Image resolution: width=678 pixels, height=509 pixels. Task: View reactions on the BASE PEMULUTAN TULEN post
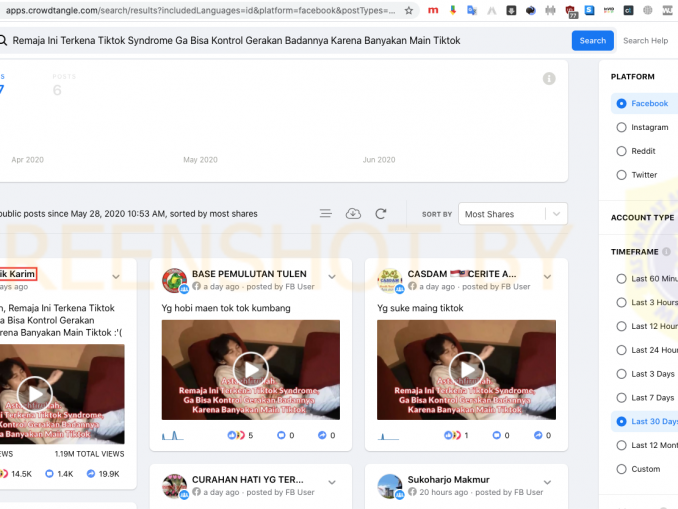click(x=240, y=435)
